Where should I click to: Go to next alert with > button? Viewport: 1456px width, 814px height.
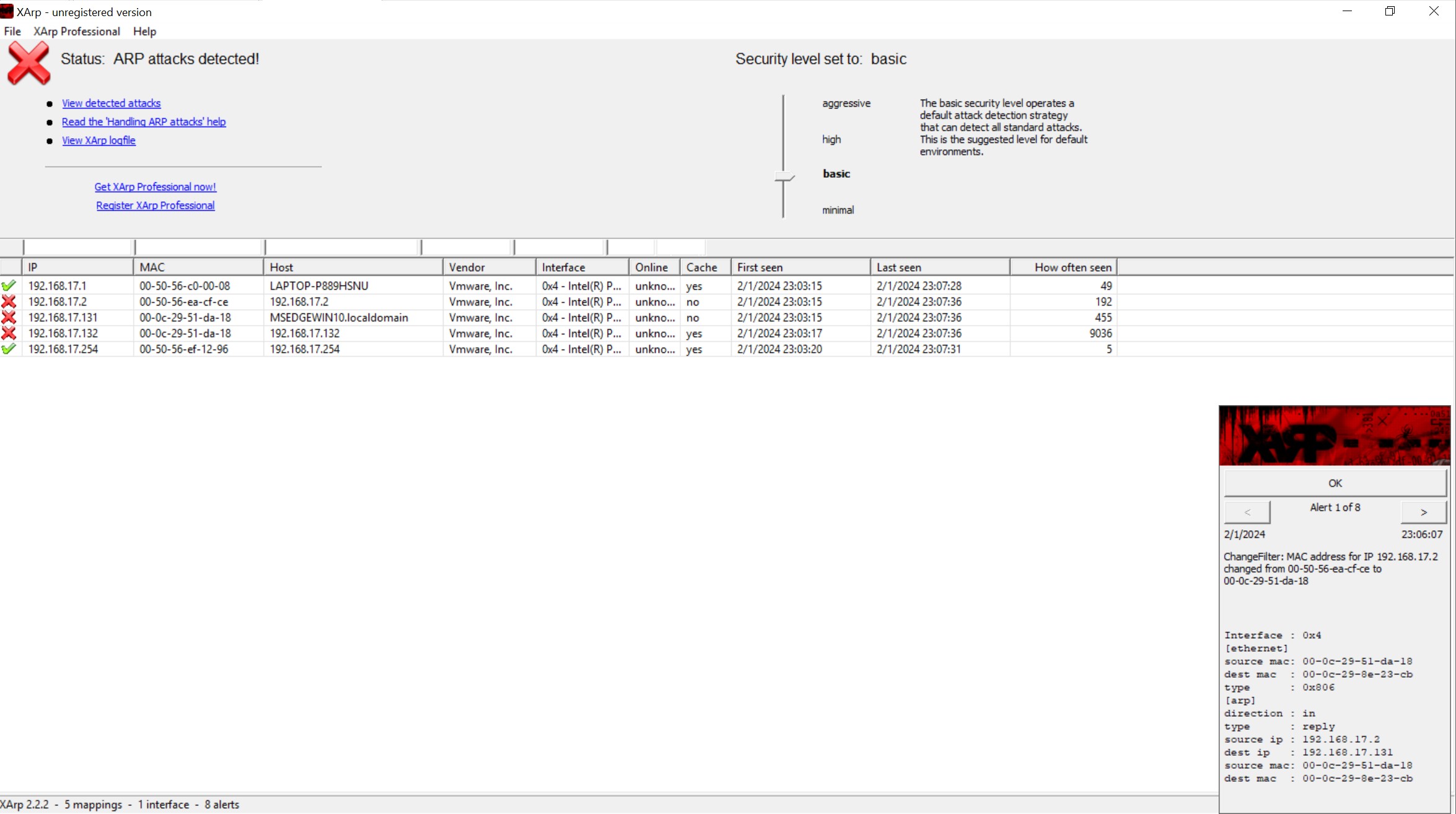(1423, 512)
